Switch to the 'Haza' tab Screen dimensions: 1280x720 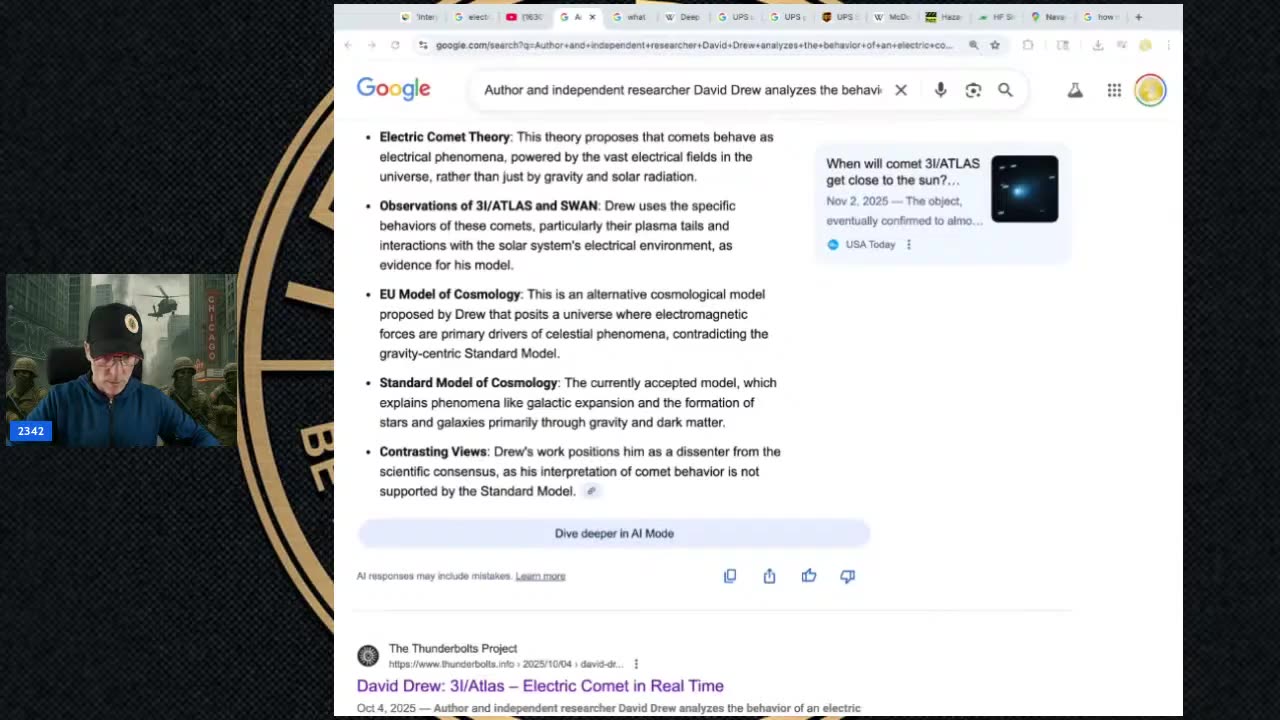pyautogui.click(x=944, y=17)
